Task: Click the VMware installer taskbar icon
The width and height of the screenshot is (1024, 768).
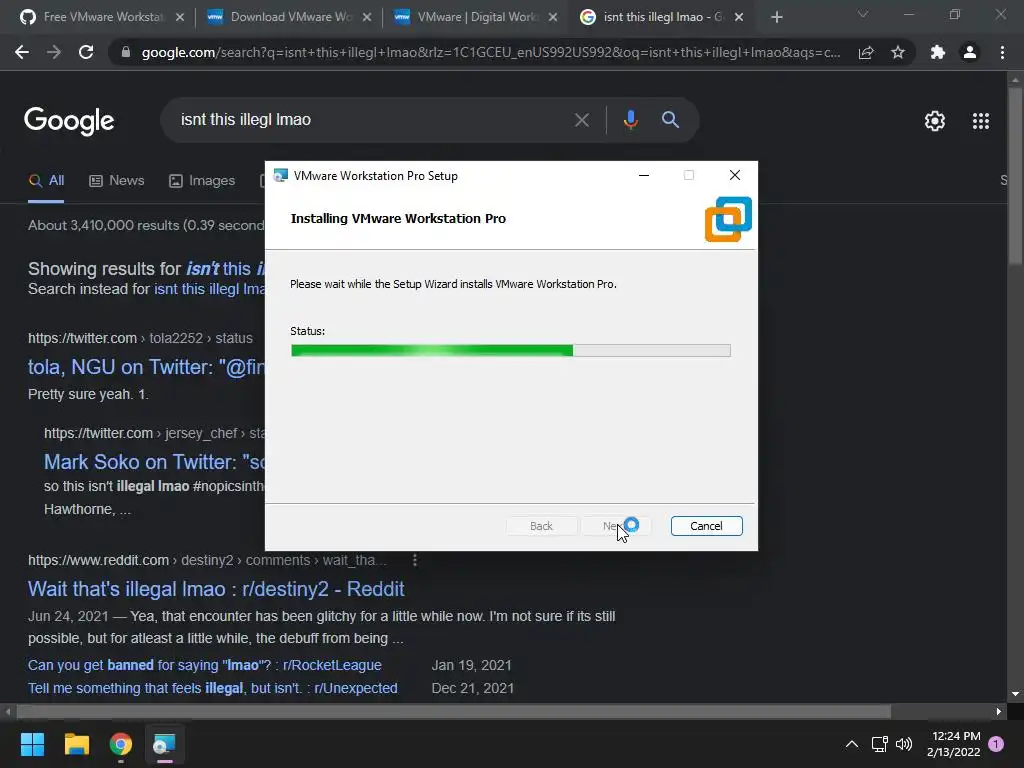Action: pos(165,744)
